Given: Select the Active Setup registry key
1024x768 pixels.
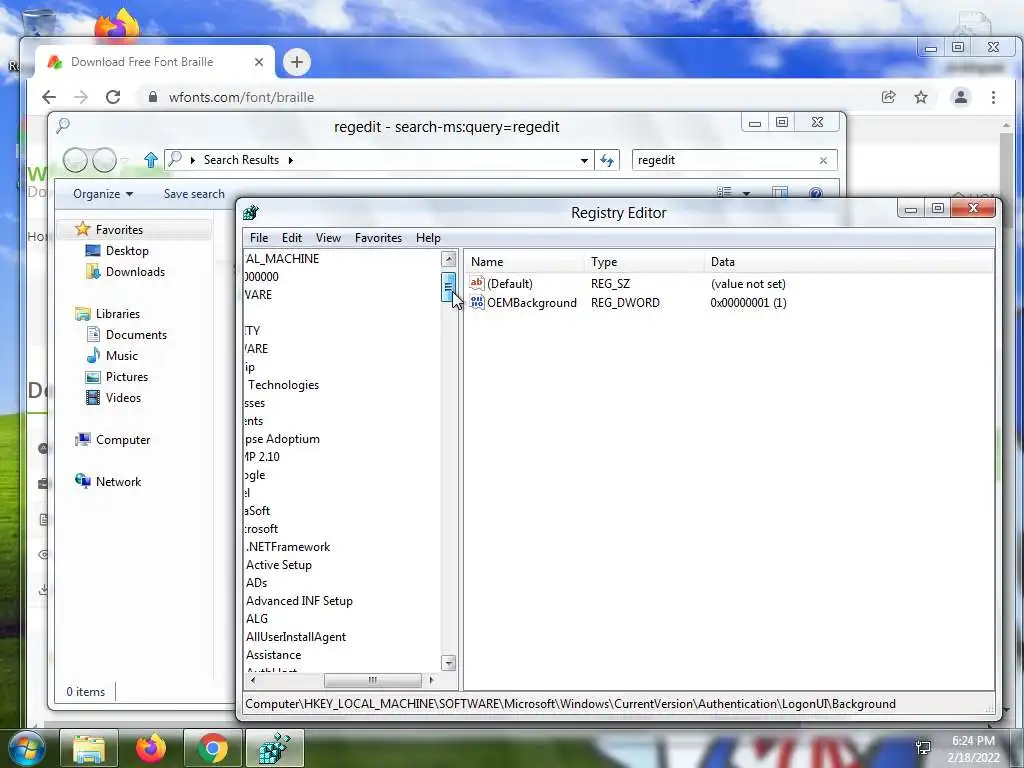Looking at the screenshot, I should (279, 565).
